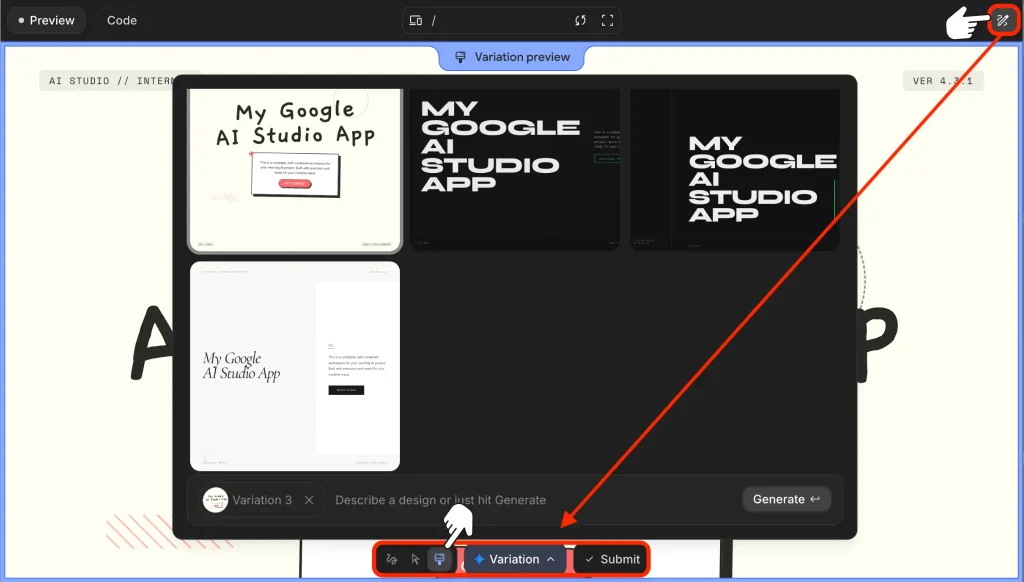
Task: Click the Submit button
Action: click(612, 559)
